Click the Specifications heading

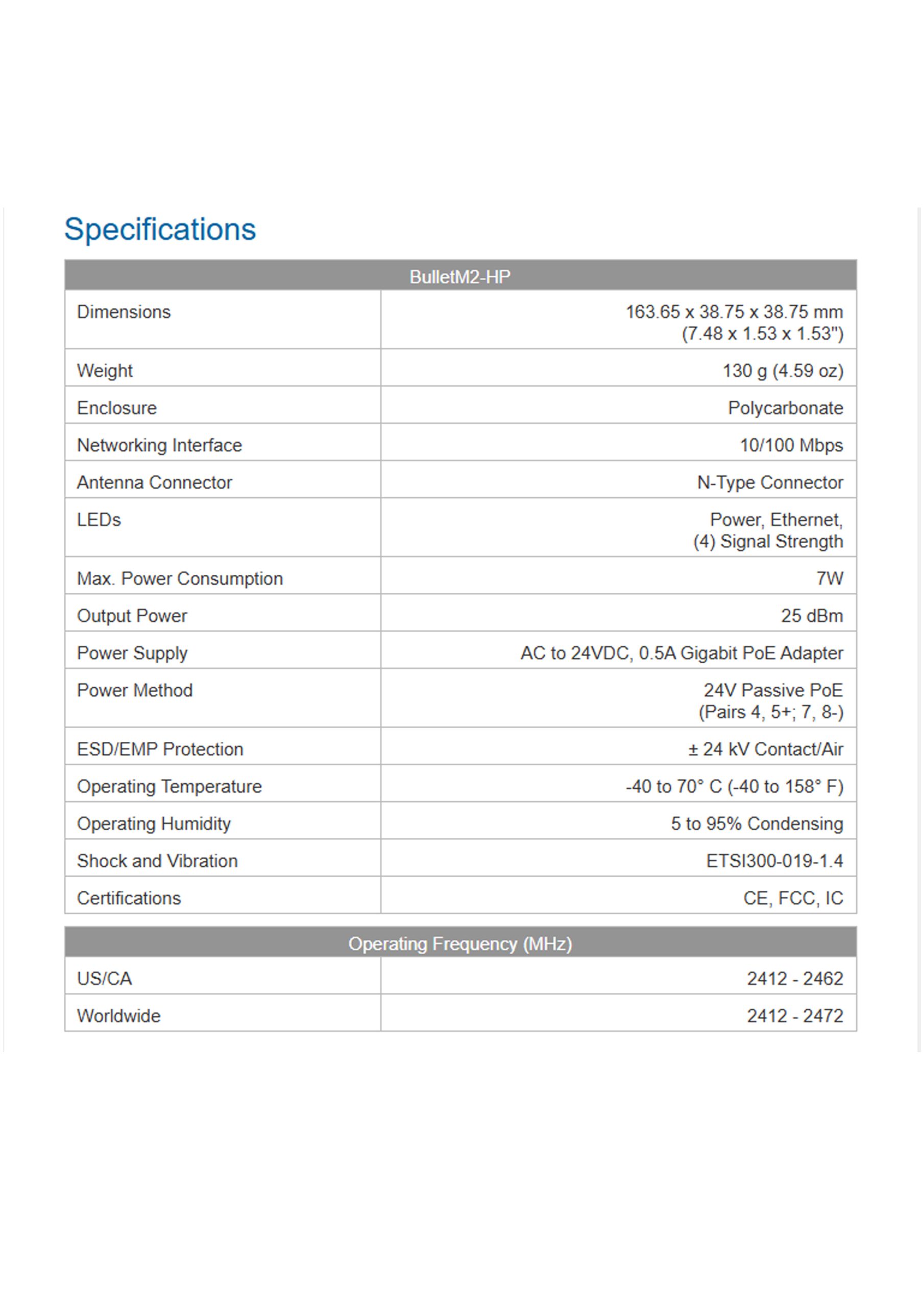pos(160,230)
